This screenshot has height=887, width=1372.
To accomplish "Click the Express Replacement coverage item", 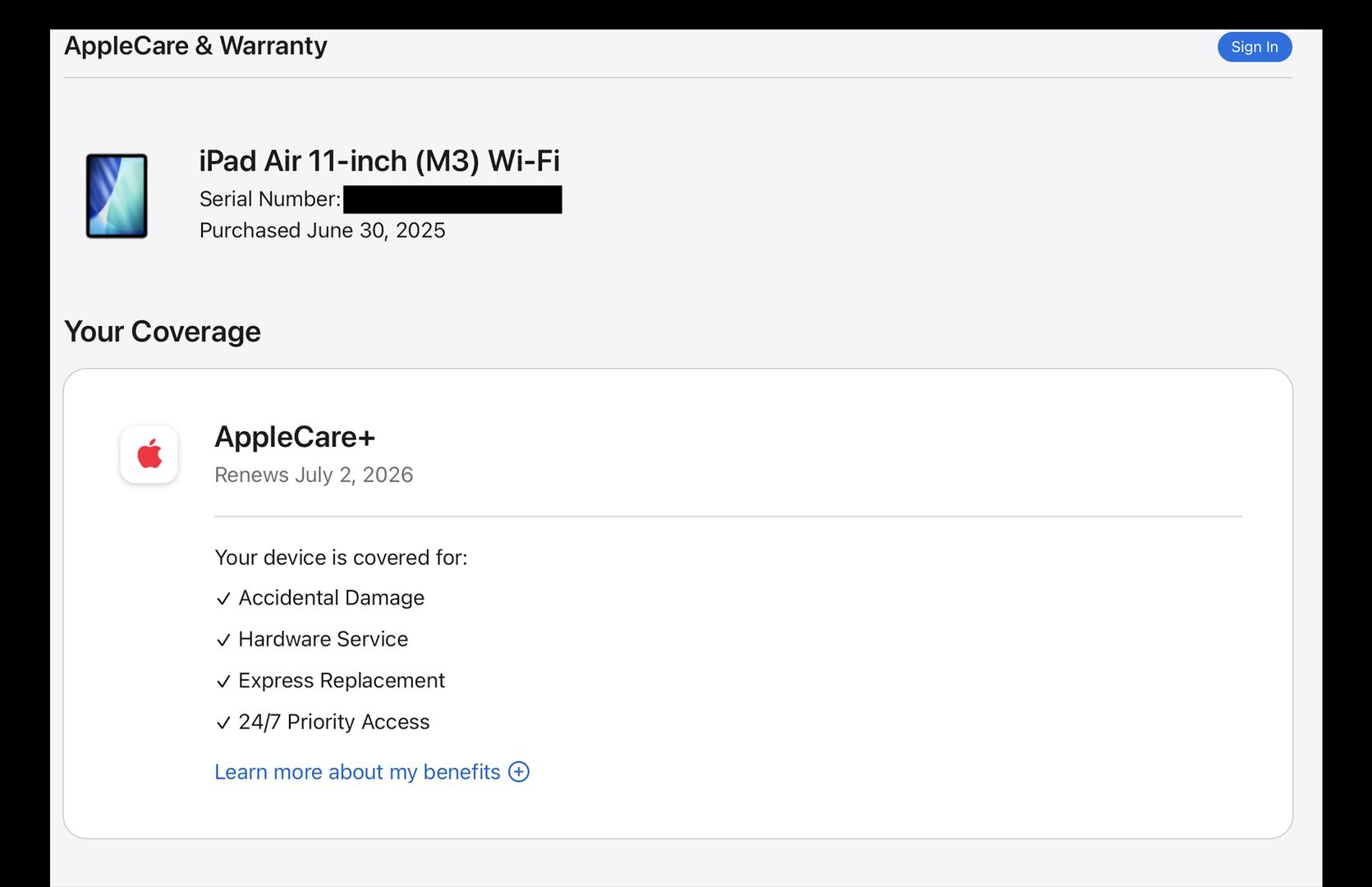I will pyautogui.click(x=342, y=681).
